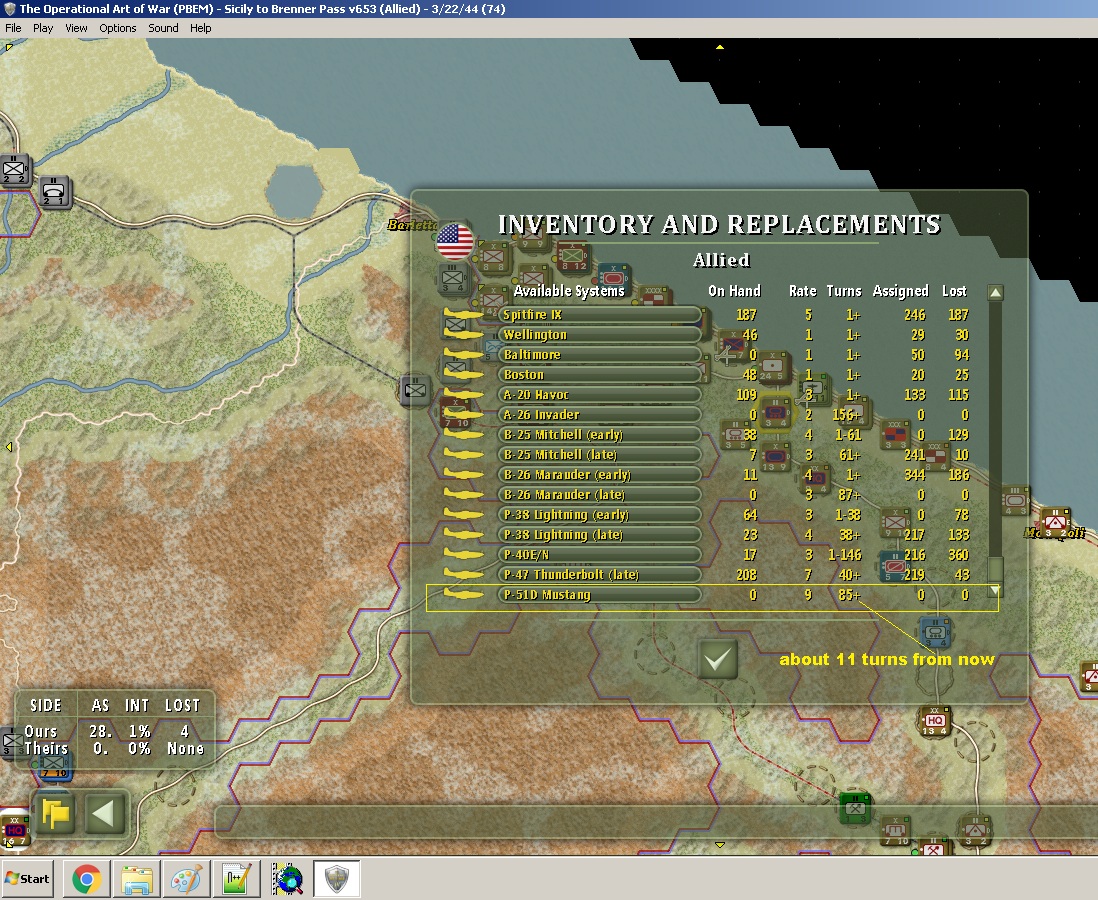The height and width of the screenshot is (900, 1098).
Task: Select P-47 Thunderbolt (late) row
Action: click(599, 574)
